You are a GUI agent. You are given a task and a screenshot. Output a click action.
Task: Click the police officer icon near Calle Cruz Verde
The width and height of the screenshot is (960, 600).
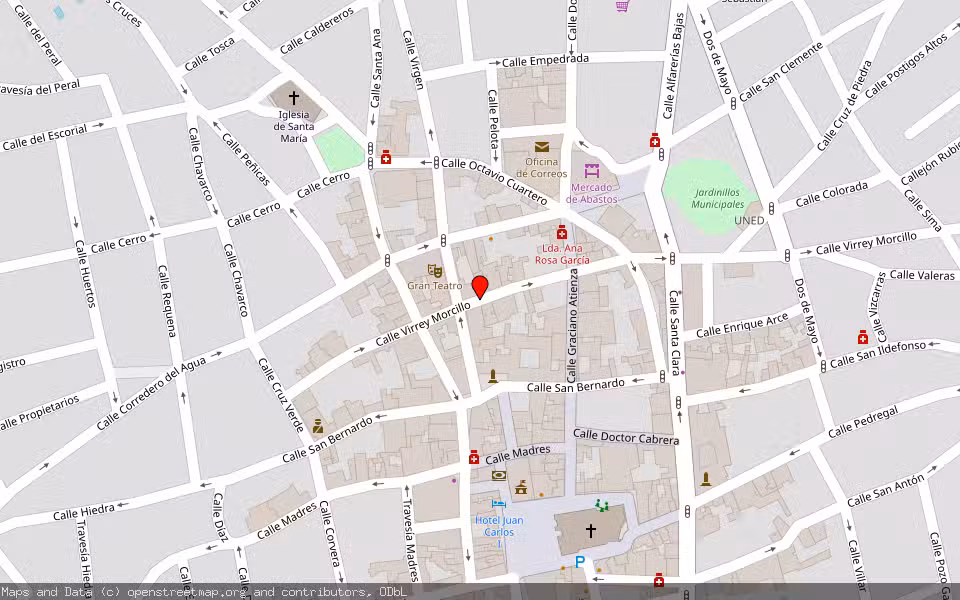[318, 426]
